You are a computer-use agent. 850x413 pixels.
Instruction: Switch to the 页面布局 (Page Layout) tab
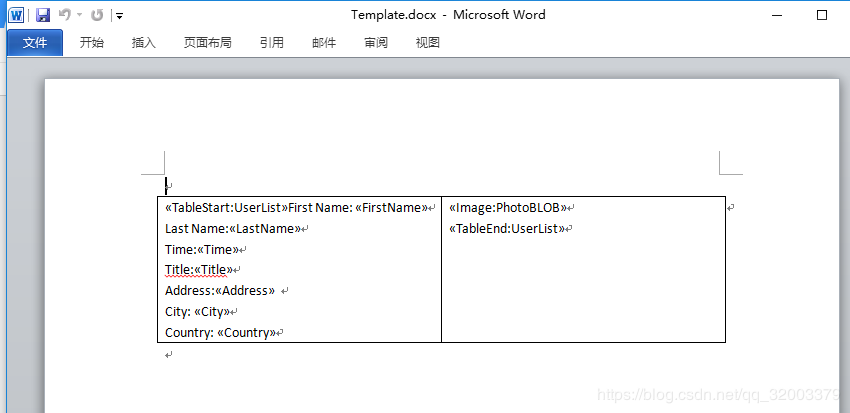click(x=208, y=43)
